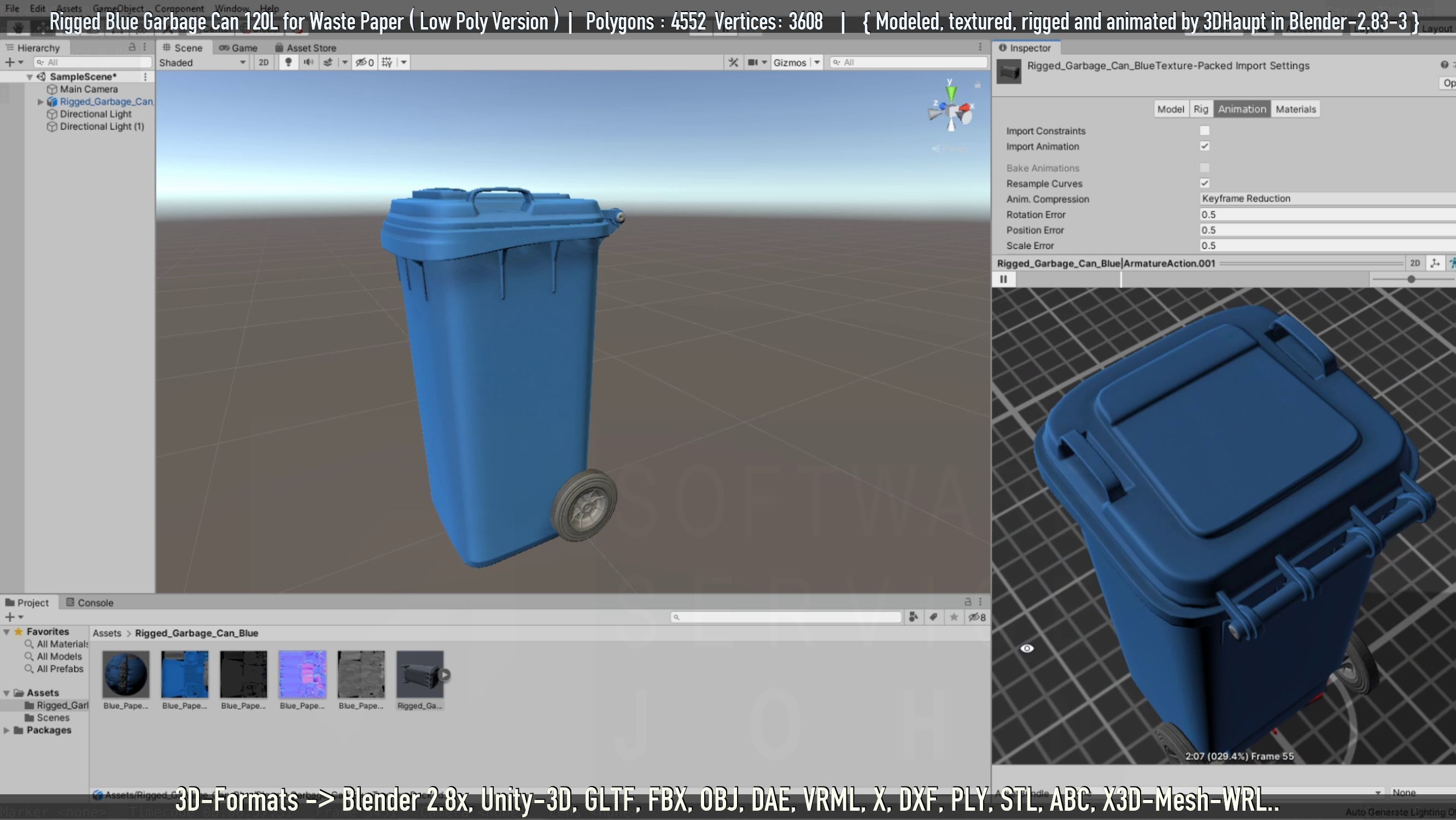Lock the scene orientation gizmo
Screen dimensions: 1456x820
click(x=977, y=85)
